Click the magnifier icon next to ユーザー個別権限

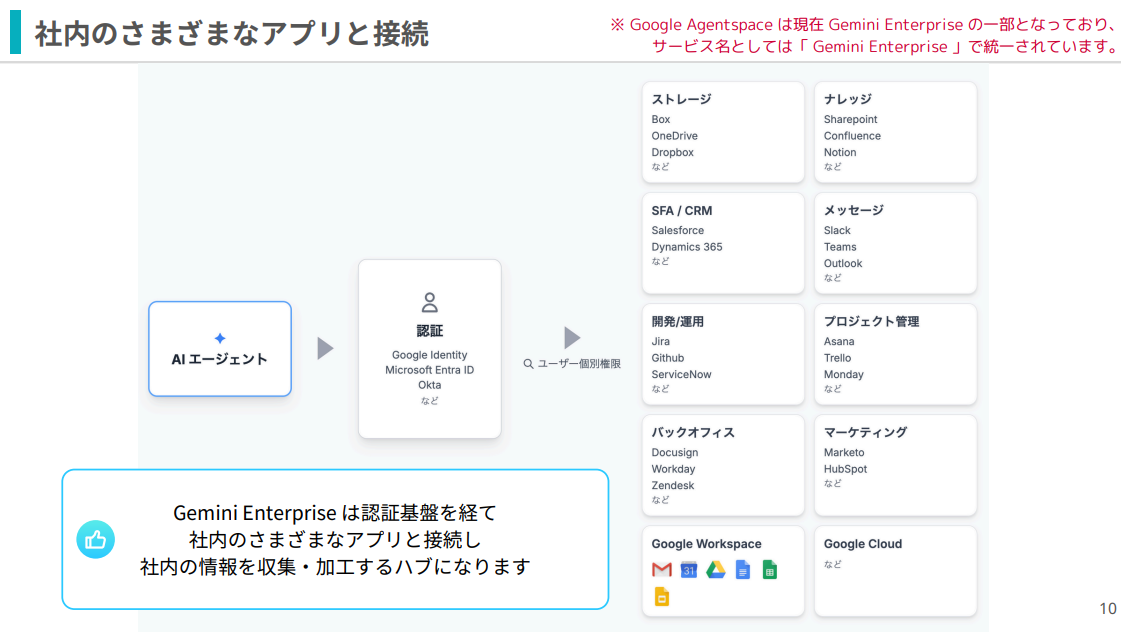click(527, 364)
